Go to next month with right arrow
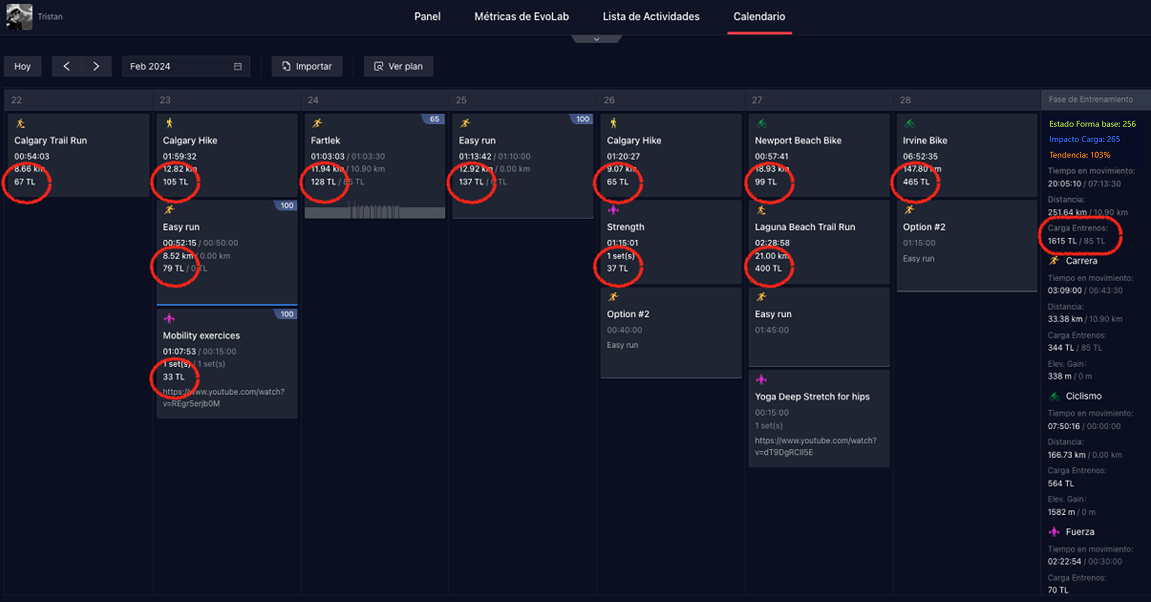 click(x=96, y=66)
